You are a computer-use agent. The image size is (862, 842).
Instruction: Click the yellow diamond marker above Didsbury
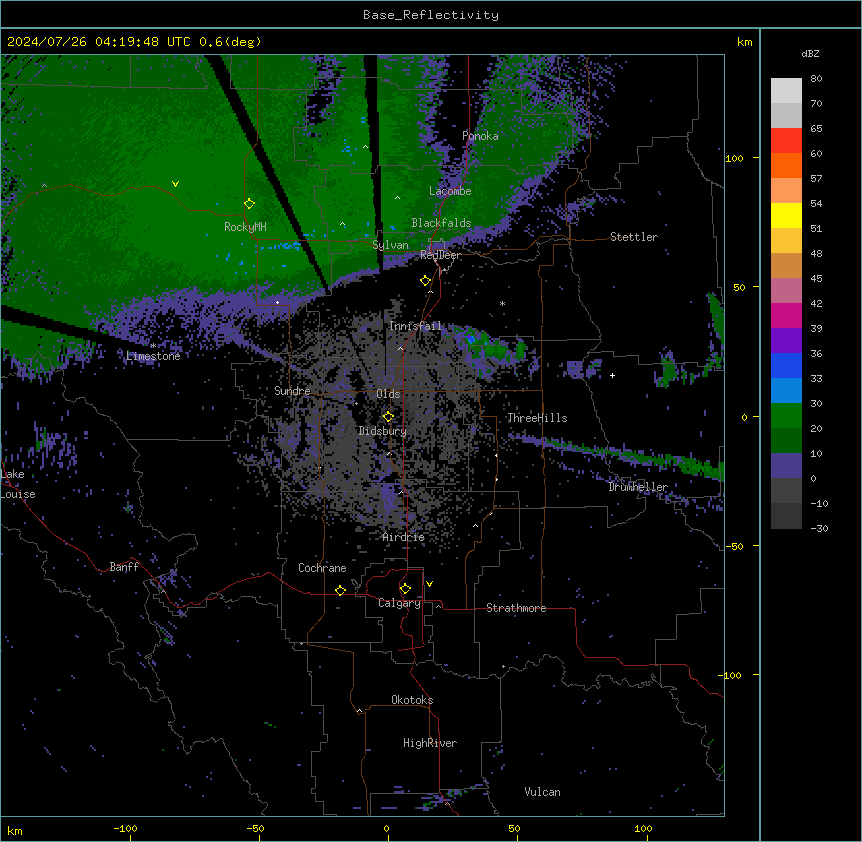pos(388,417)
